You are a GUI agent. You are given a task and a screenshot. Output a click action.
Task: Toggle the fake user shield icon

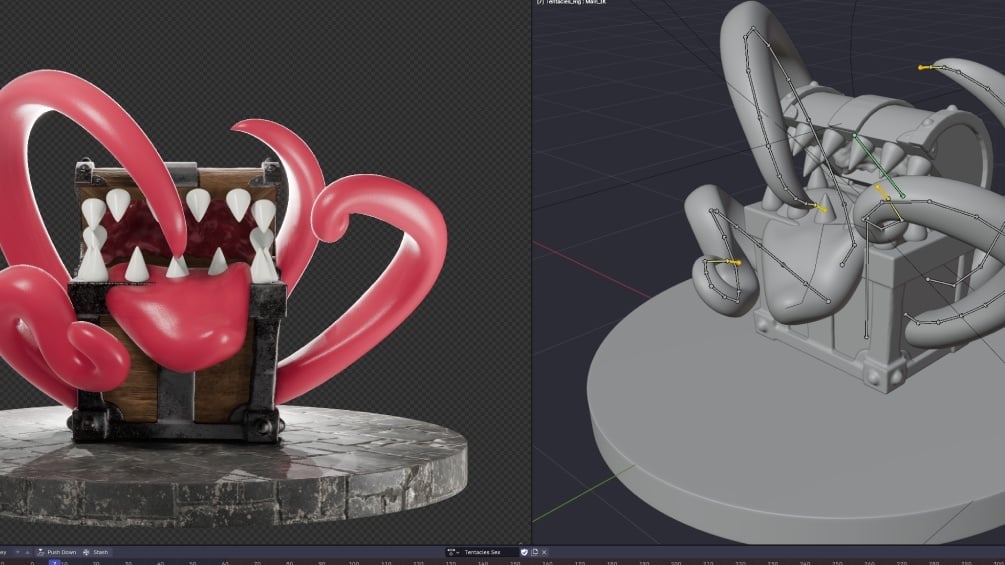pos(524,552)
